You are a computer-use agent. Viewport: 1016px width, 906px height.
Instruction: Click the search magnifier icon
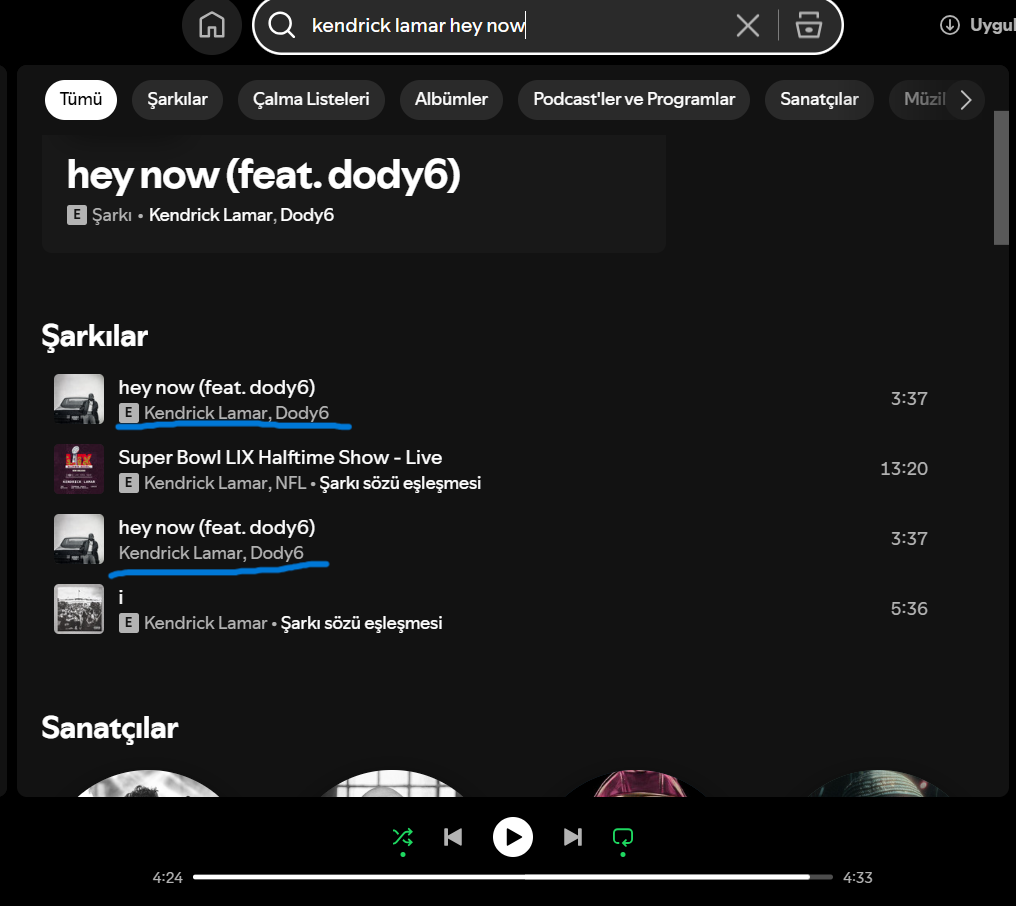pyautogui.click(x=281, y=25)
